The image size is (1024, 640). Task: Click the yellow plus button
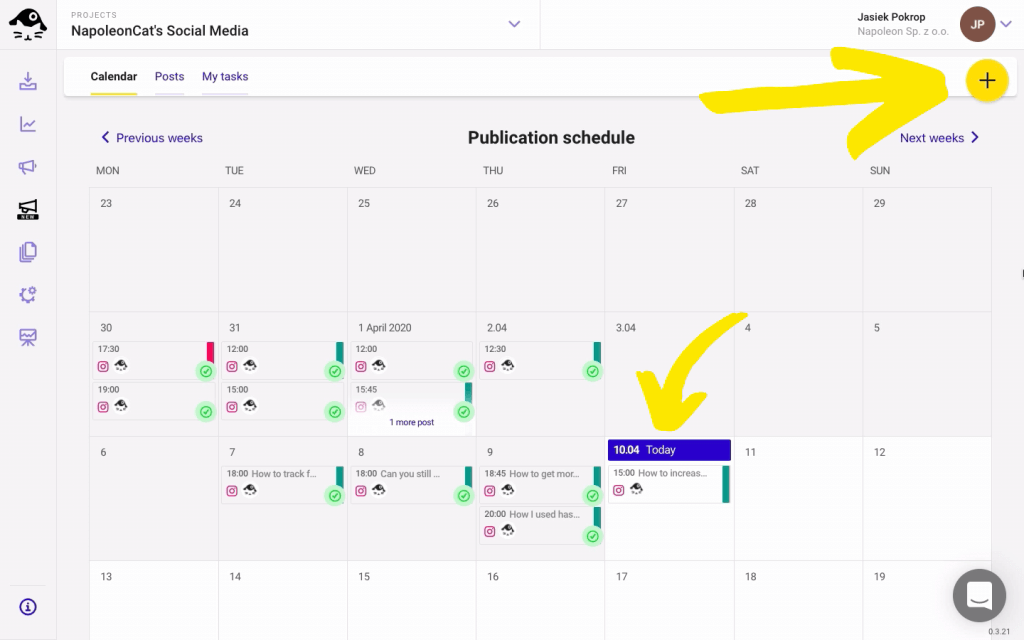(987, 80)
